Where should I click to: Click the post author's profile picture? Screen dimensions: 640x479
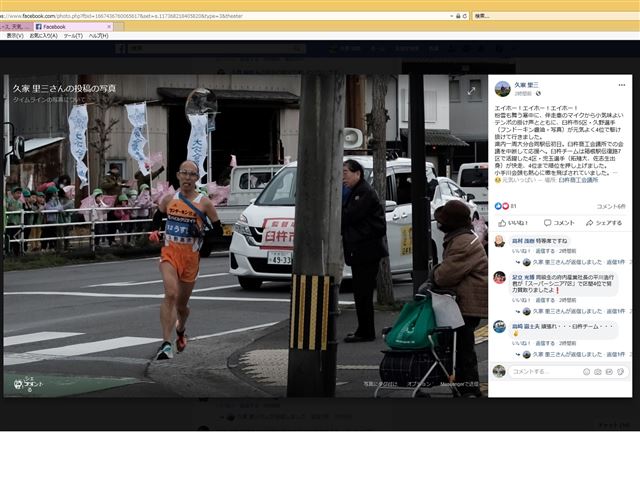coord(502,89)
